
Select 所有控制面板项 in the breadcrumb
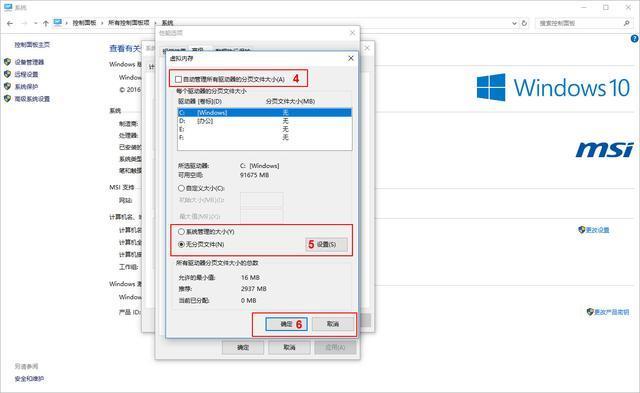(129, 23)
